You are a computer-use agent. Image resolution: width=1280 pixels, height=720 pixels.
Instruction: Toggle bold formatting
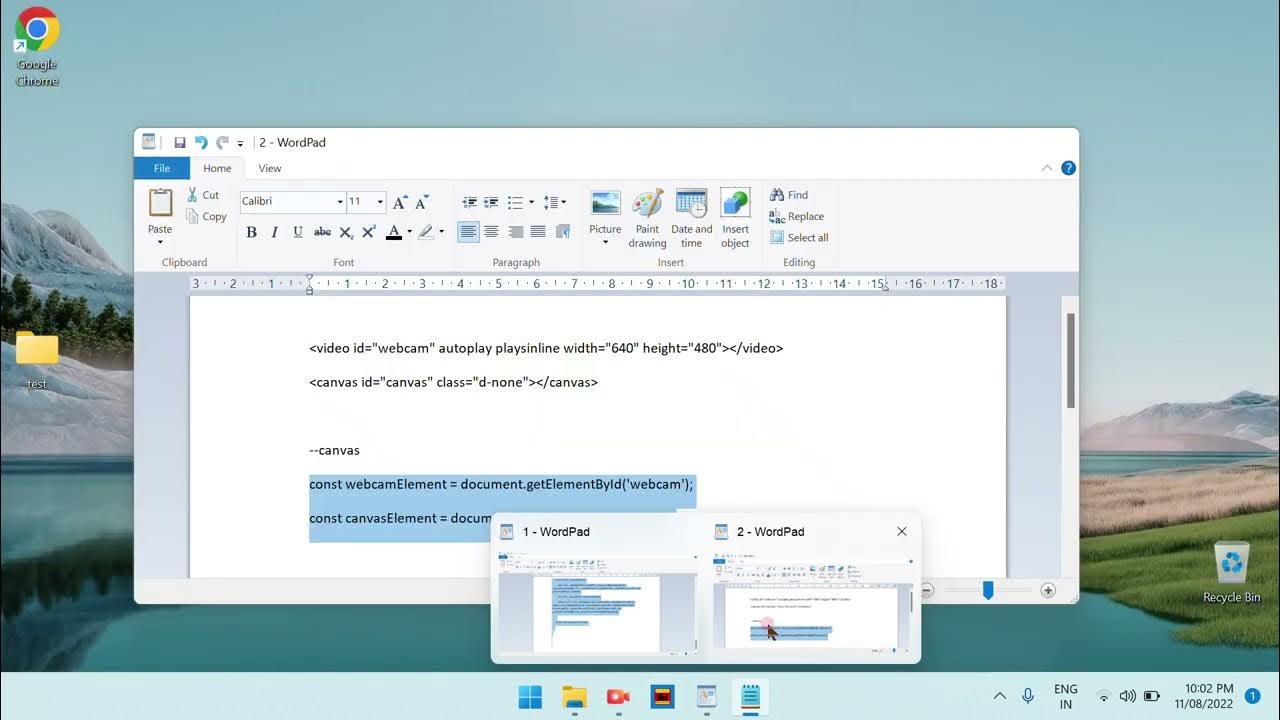point(252,232)
